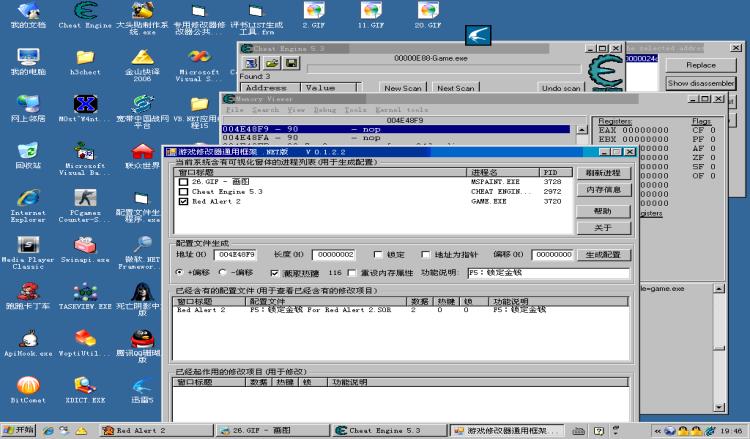Image resolution: width=750 pixels, height=439 pixels.
Task: Open Search menu in Memory Viewer
Action: point(265,110)
